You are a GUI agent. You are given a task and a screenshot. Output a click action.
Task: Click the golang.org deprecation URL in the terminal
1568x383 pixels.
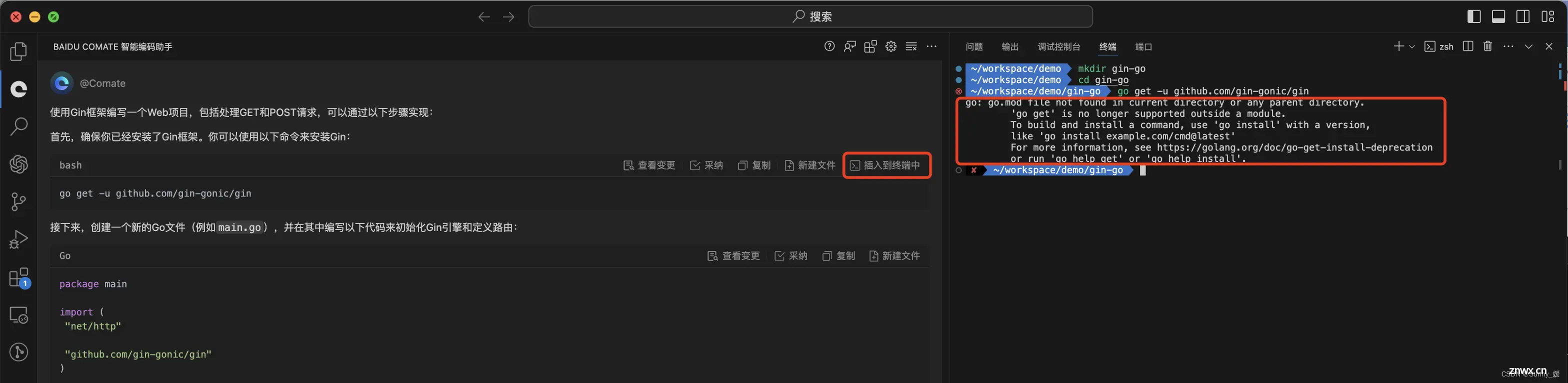[x=1294, y=147]
